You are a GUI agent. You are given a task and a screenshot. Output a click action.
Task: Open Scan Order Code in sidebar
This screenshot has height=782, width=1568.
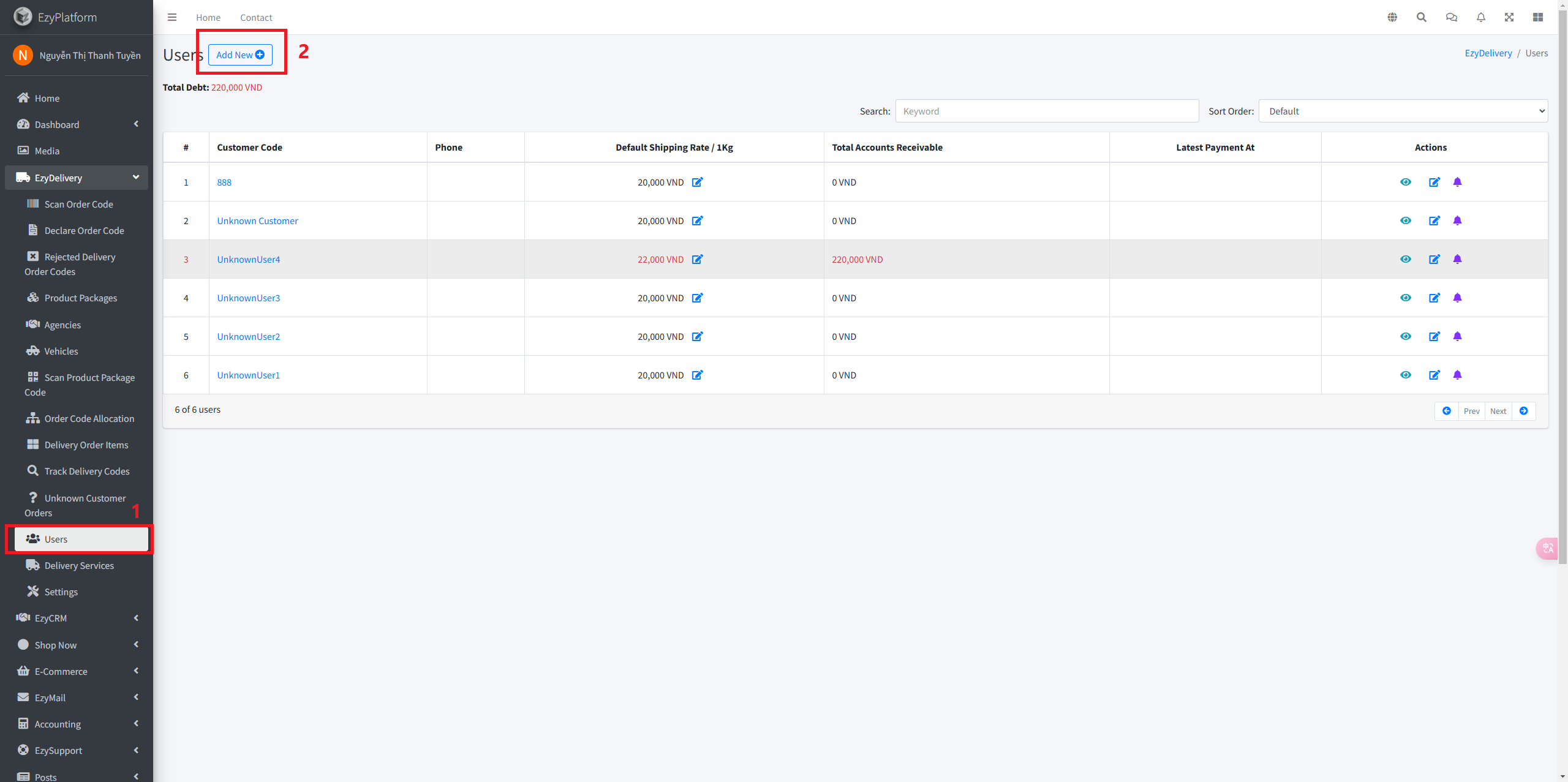coord(81,204)
